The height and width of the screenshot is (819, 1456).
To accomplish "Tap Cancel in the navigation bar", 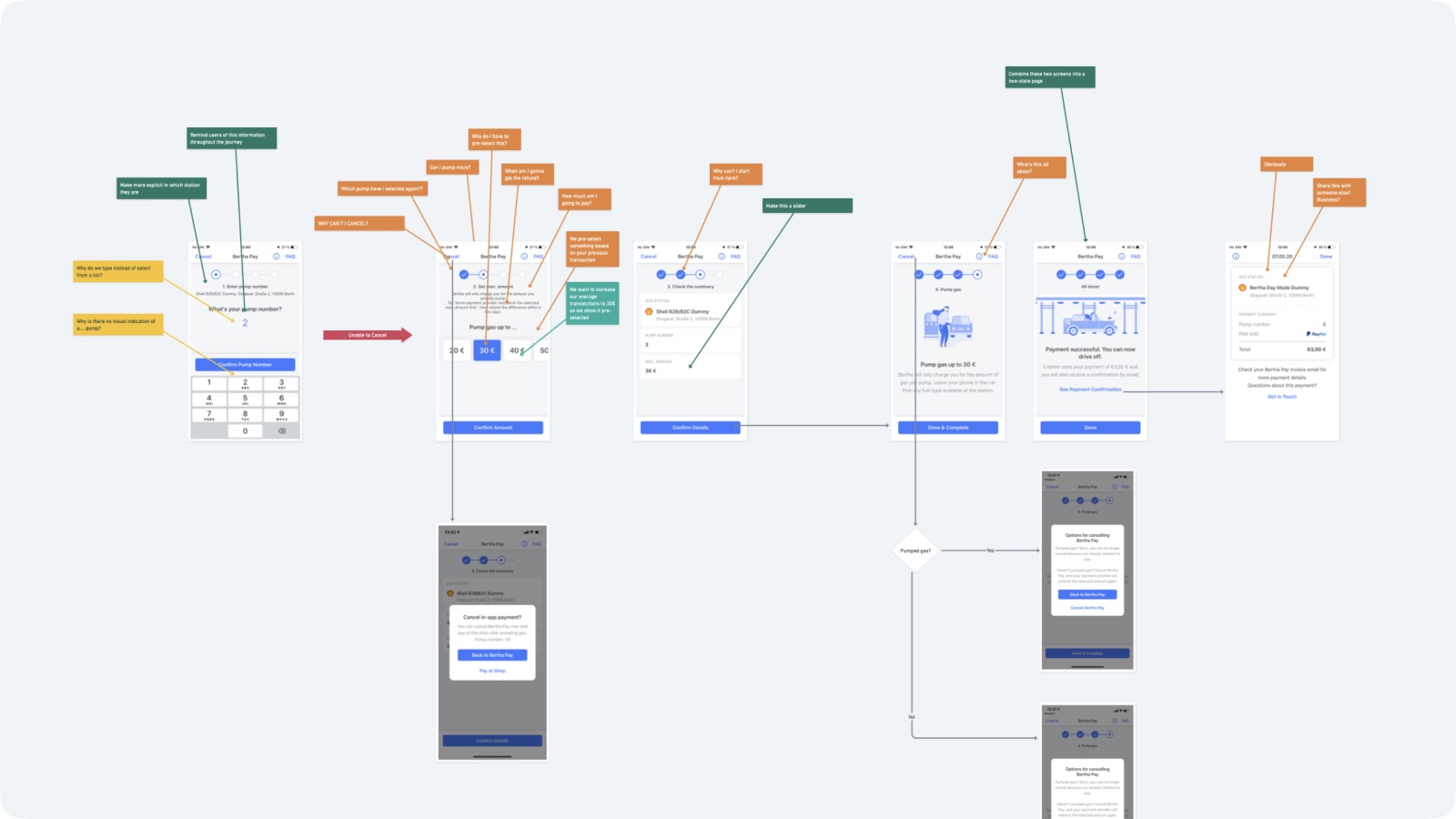I will 202,257.
